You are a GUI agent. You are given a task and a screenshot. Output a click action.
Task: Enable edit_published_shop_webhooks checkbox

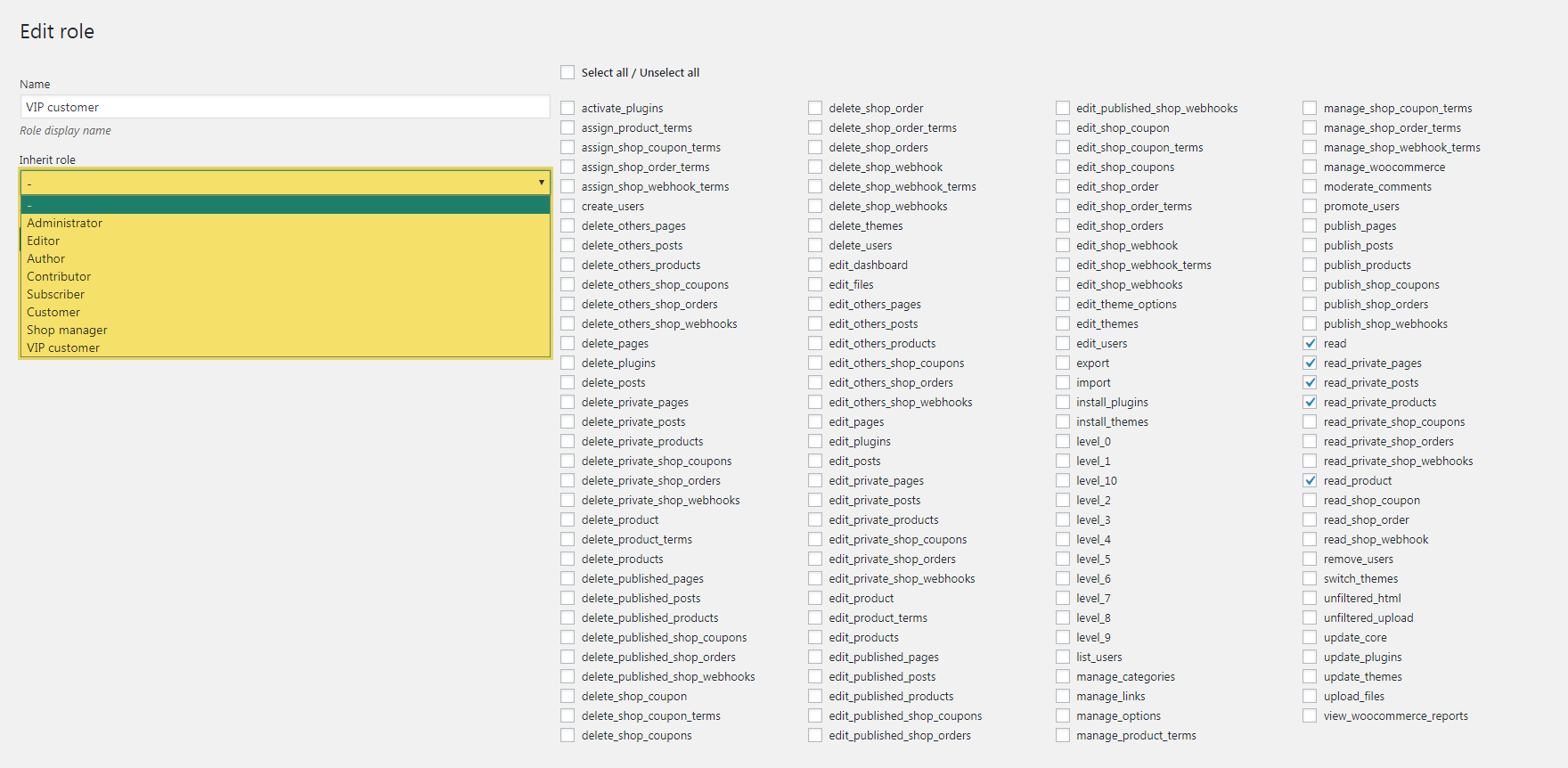tap(1063, 108)
